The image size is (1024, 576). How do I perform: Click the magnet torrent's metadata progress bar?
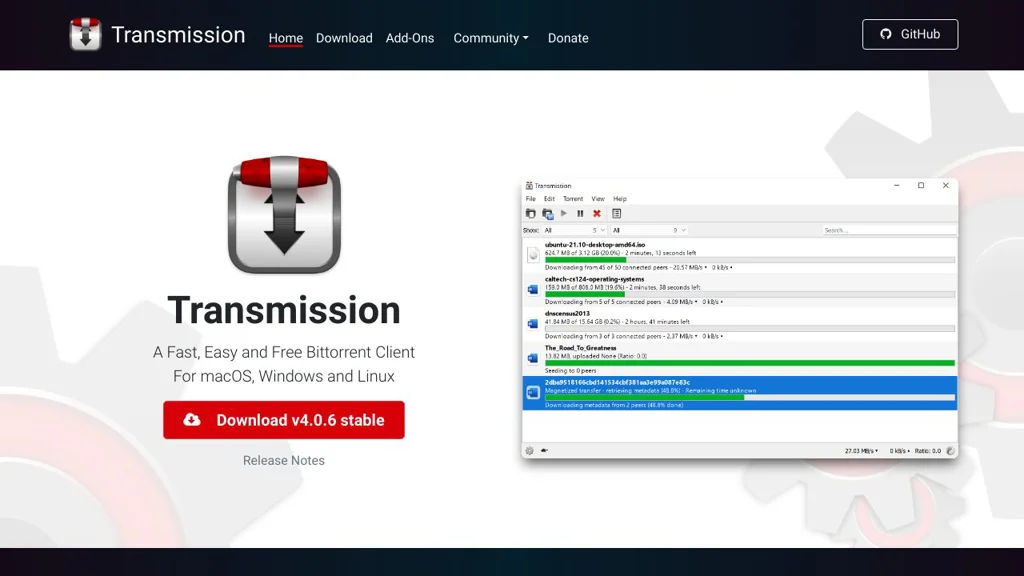[750, 397]
